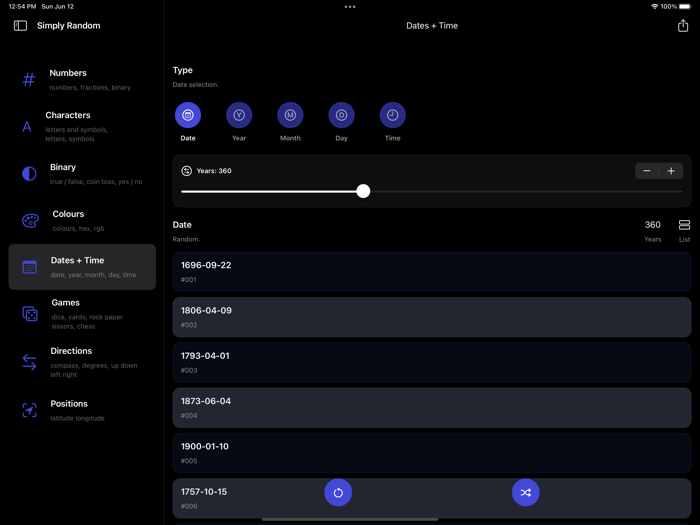Click the Years: 360 label
Screen dimensions: 700x525
(x=214, y=171)
